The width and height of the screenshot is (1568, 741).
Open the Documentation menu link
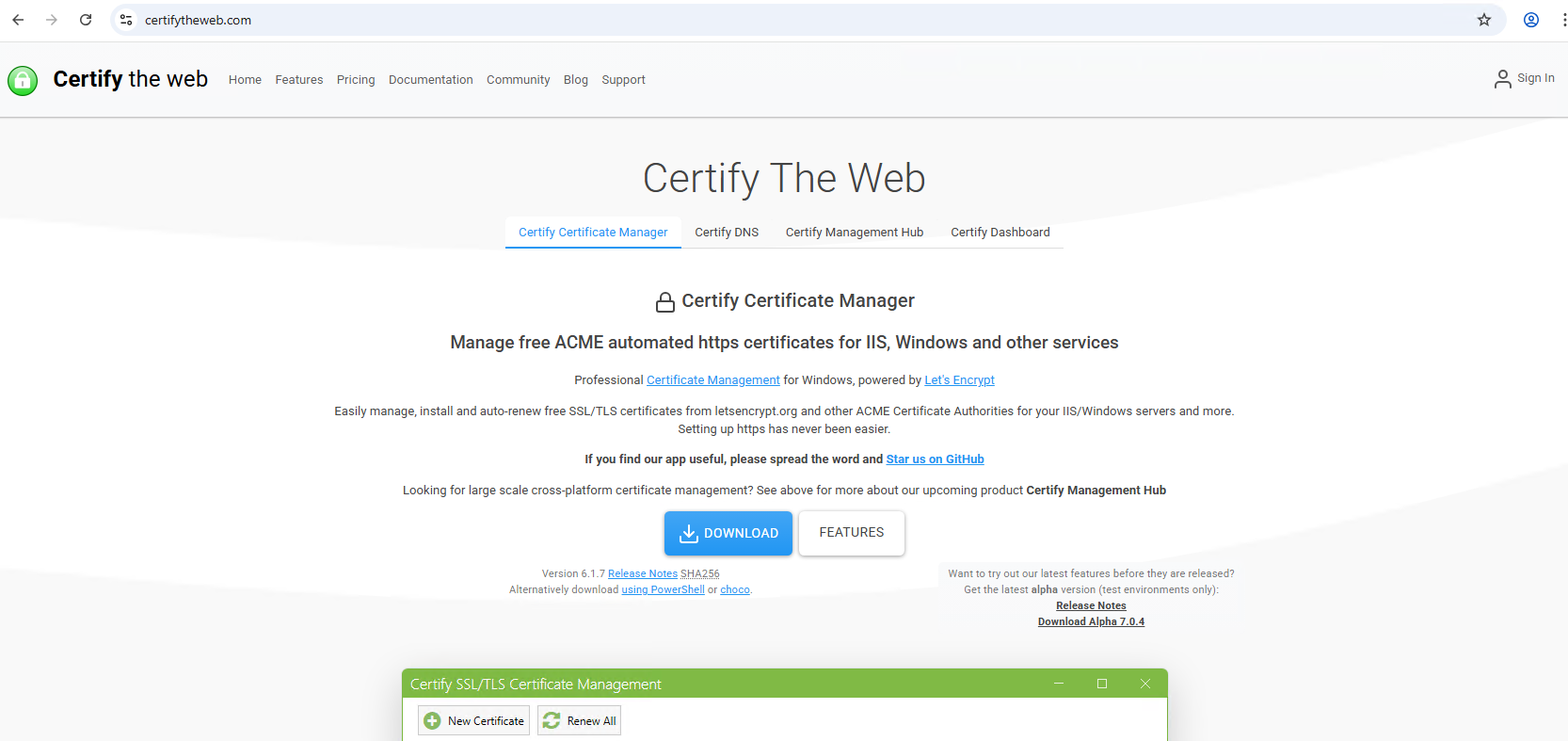(431, 80)
